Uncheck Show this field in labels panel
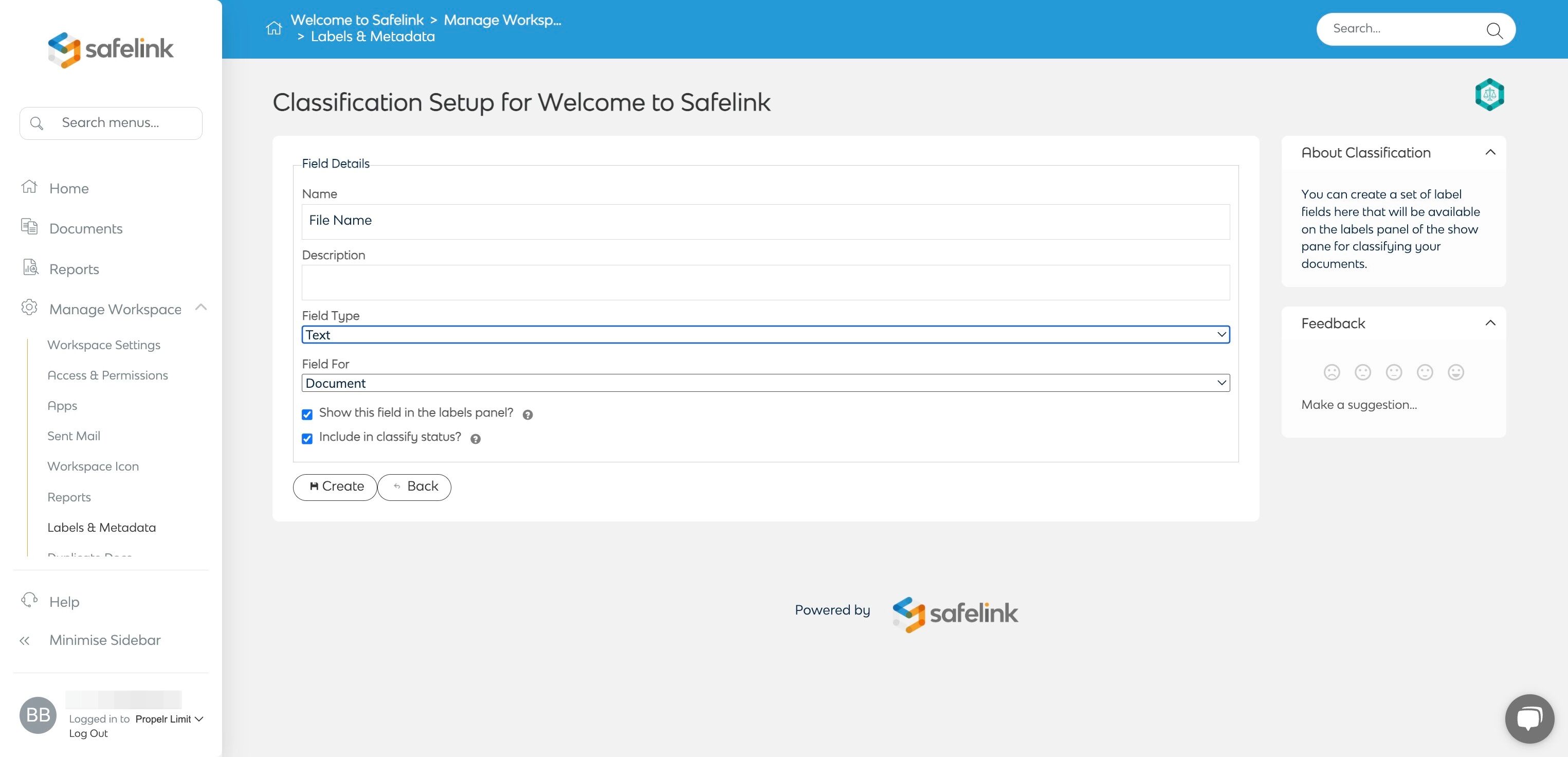1568x757 pixels. [307, 414]
